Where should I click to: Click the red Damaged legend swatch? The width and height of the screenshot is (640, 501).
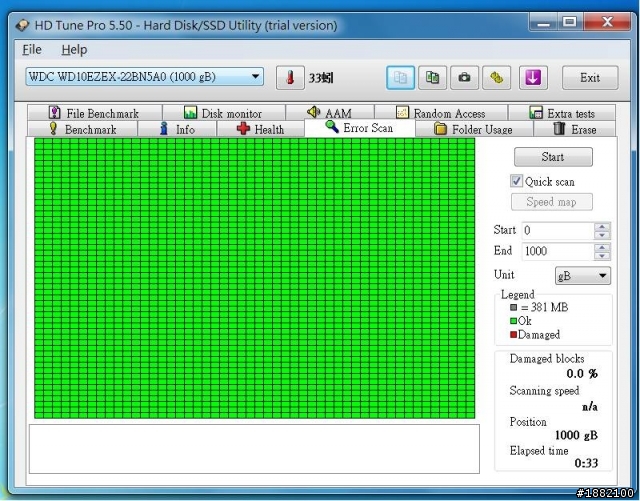[x=513, y=335]
